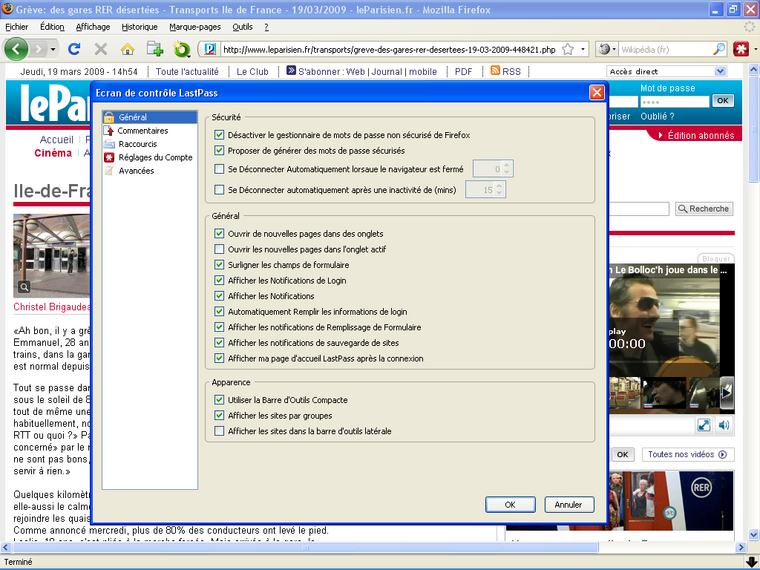Viewport: 760px width, 570px height.
Task: Toggle Automatiquement Remplir les informations de login
Action: (219, 311)
